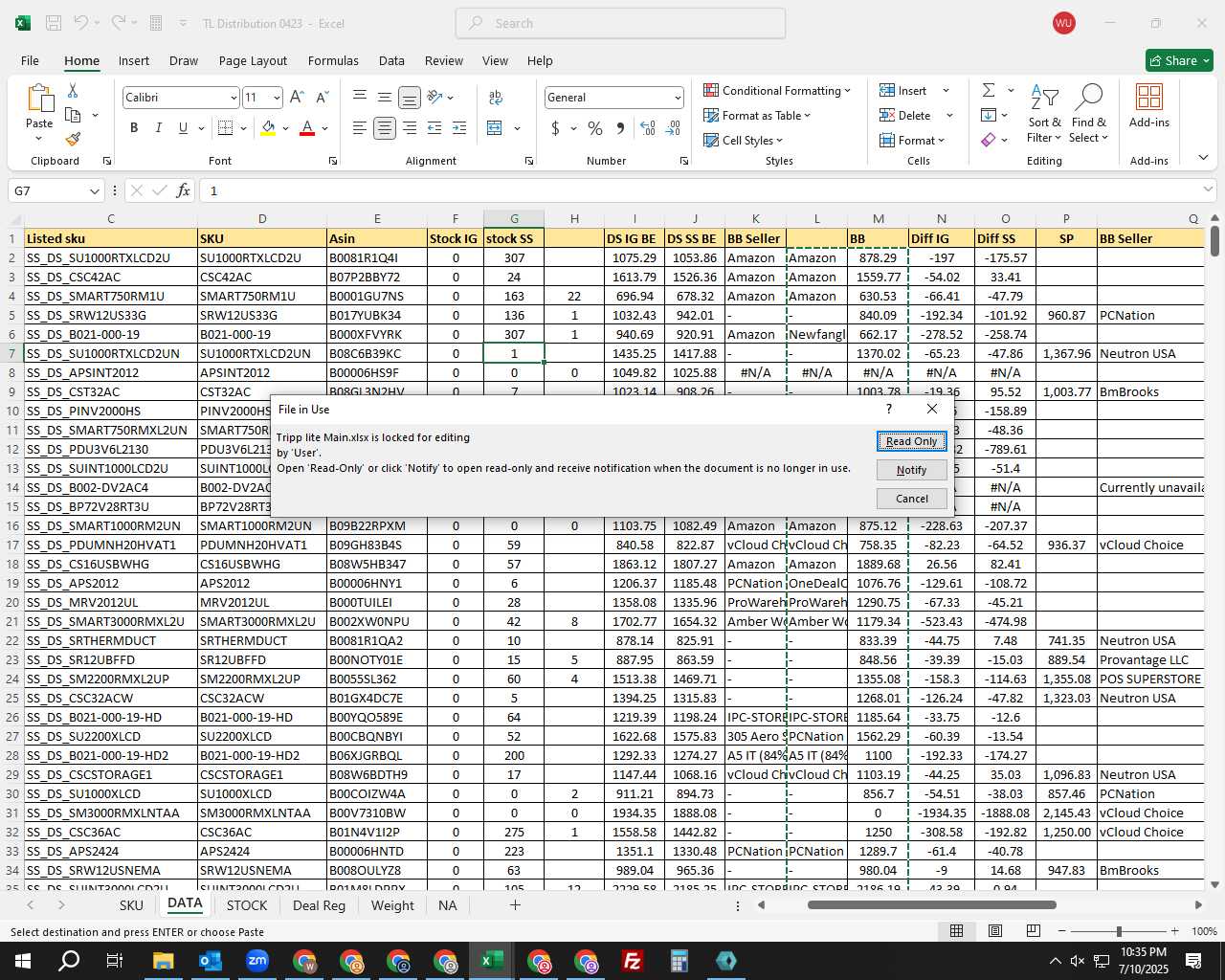Click the Fill Color yellow swatch
Image resolution: width=1225 pixels, height=980 pixels.
pos(268,127)
